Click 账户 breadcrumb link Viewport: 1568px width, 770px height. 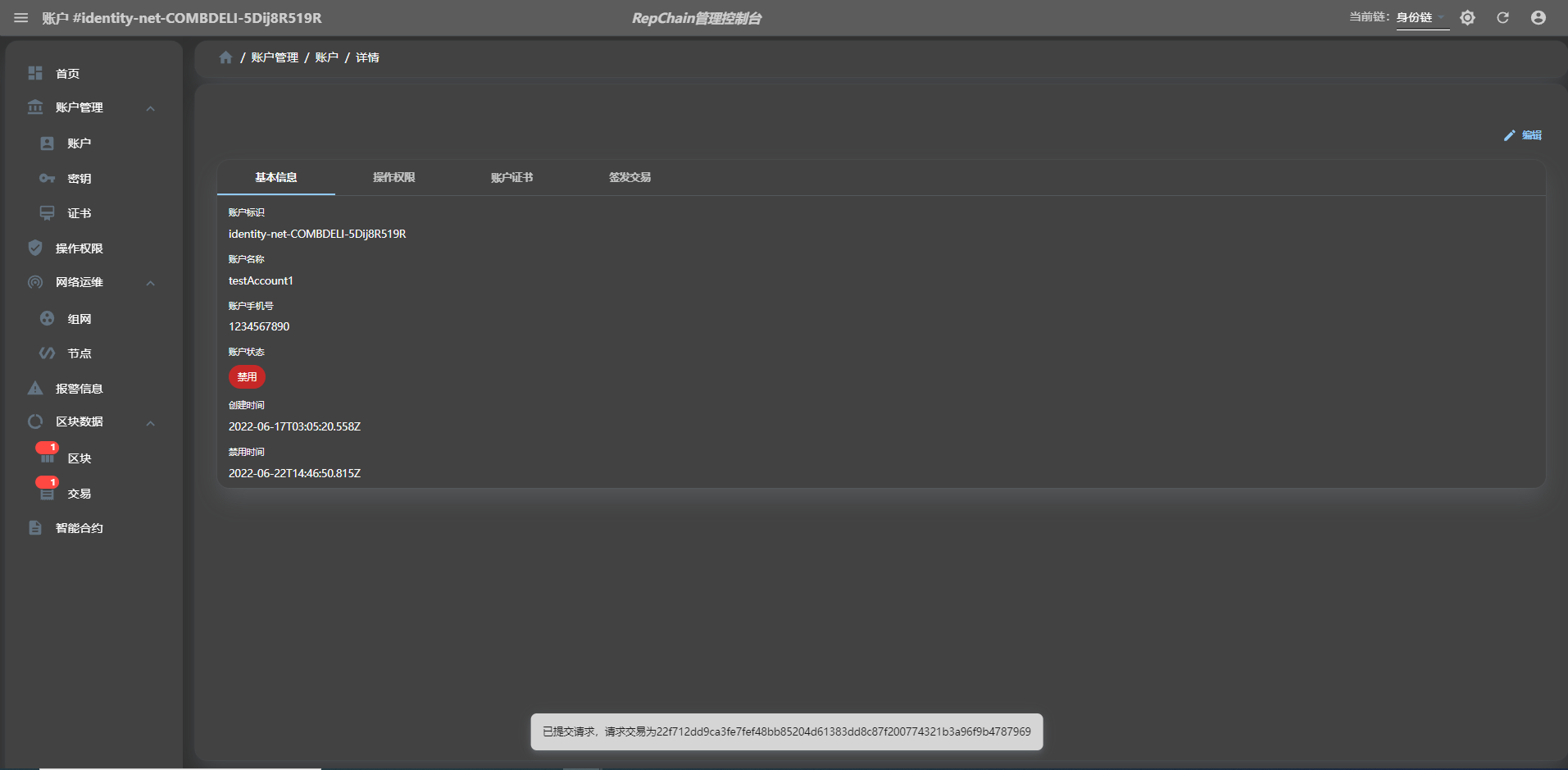tap(326, 57)
